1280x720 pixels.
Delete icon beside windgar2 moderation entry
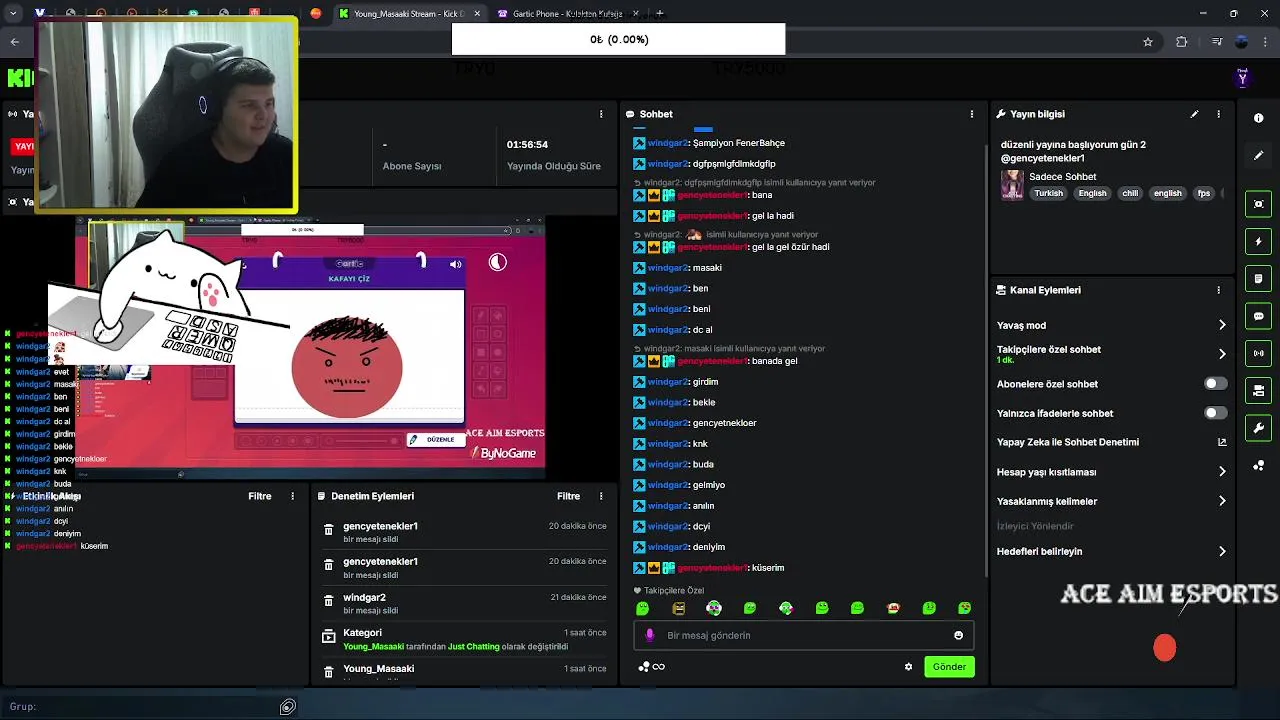click(x=328, y=601)
